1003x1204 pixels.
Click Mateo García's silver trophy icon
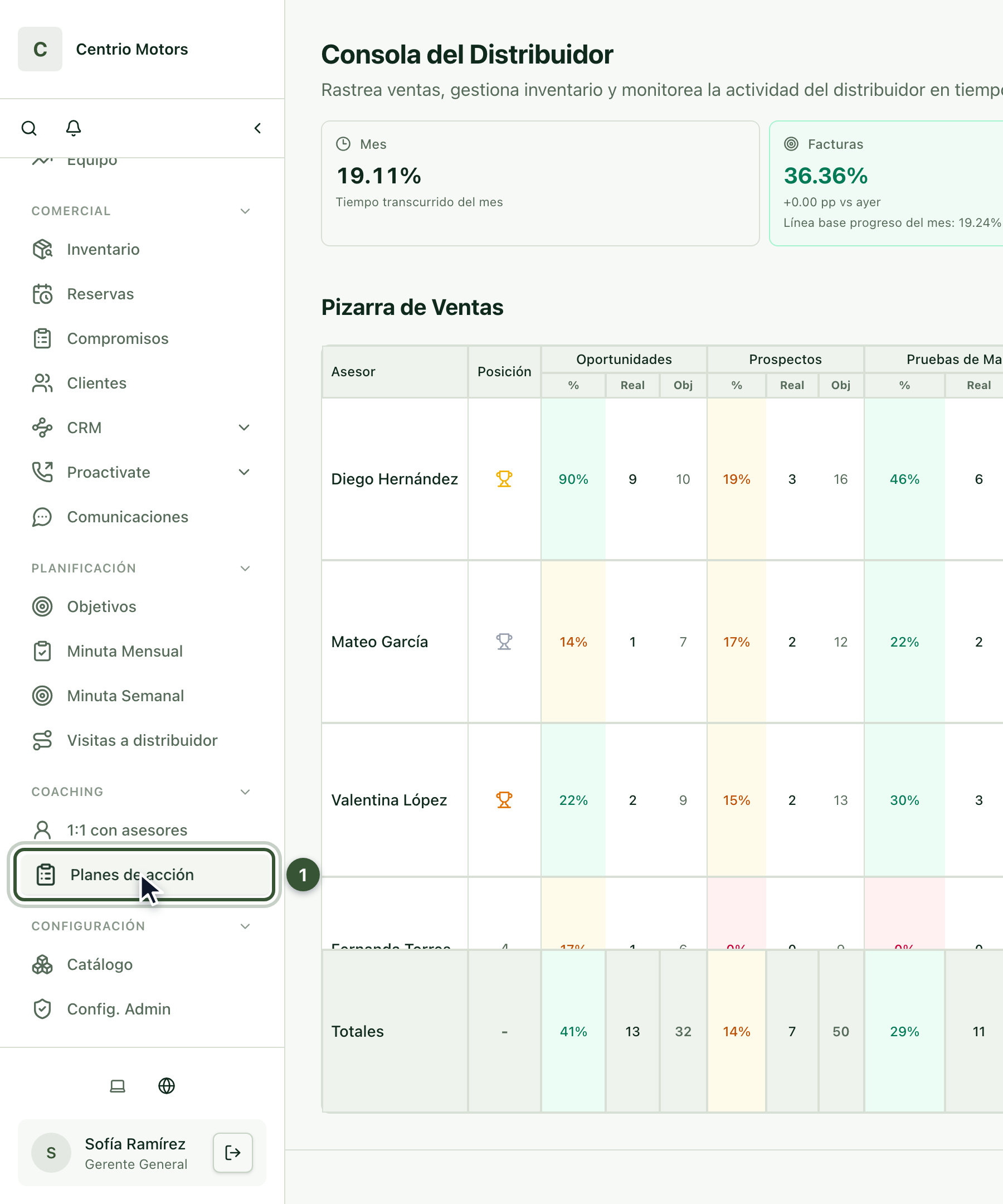click(504, 642)
